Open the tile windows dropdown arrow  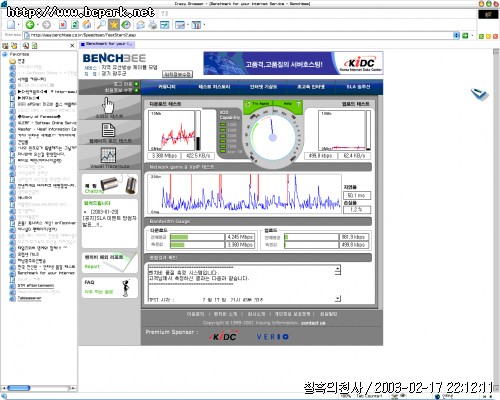[x=204, y=25]
